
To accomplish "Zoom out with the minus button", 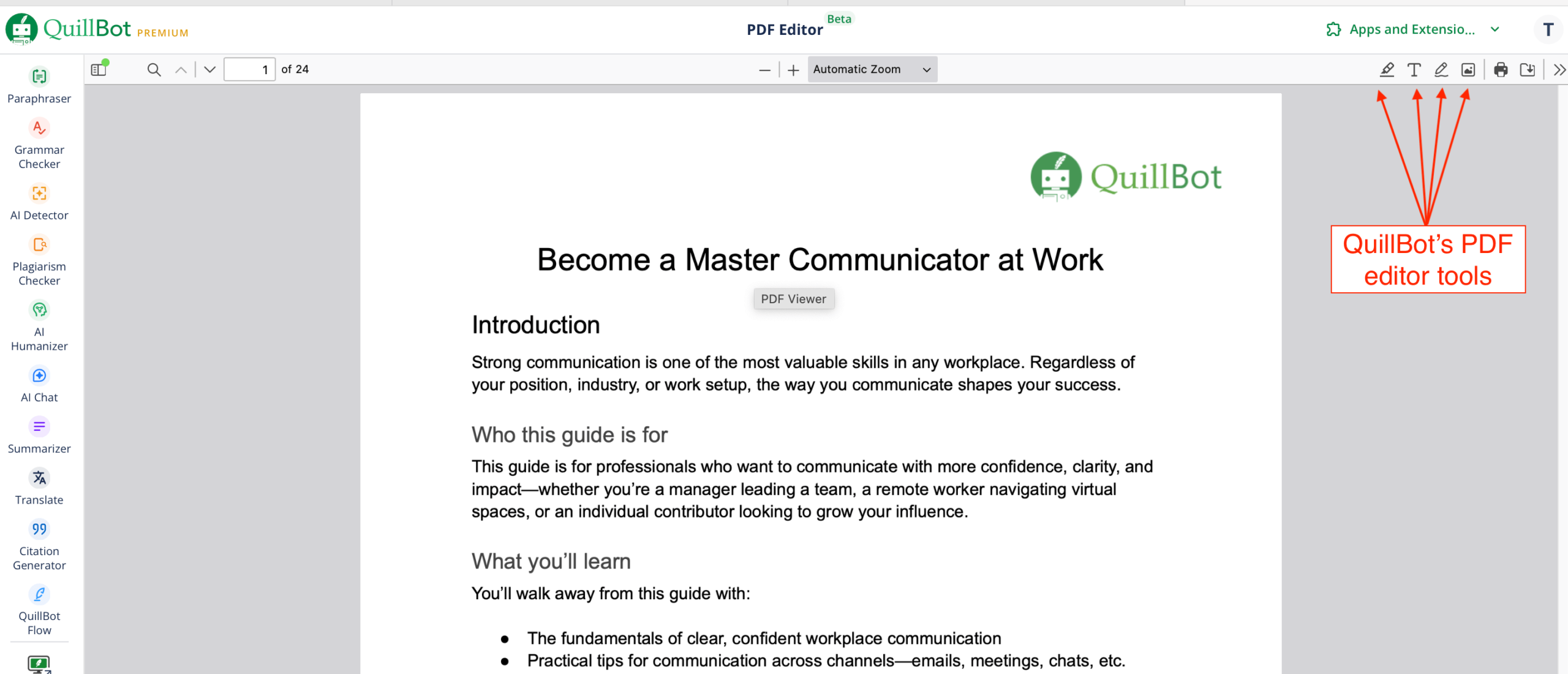I will coord(764,69).
